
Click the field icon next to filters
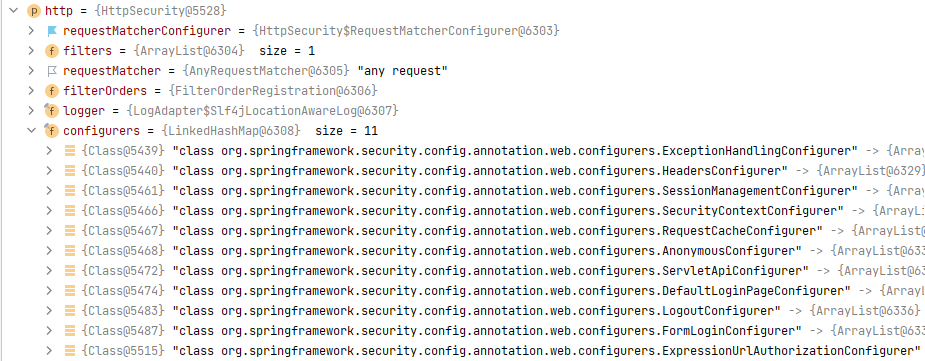pyautogui.click(x=52, y=51)
